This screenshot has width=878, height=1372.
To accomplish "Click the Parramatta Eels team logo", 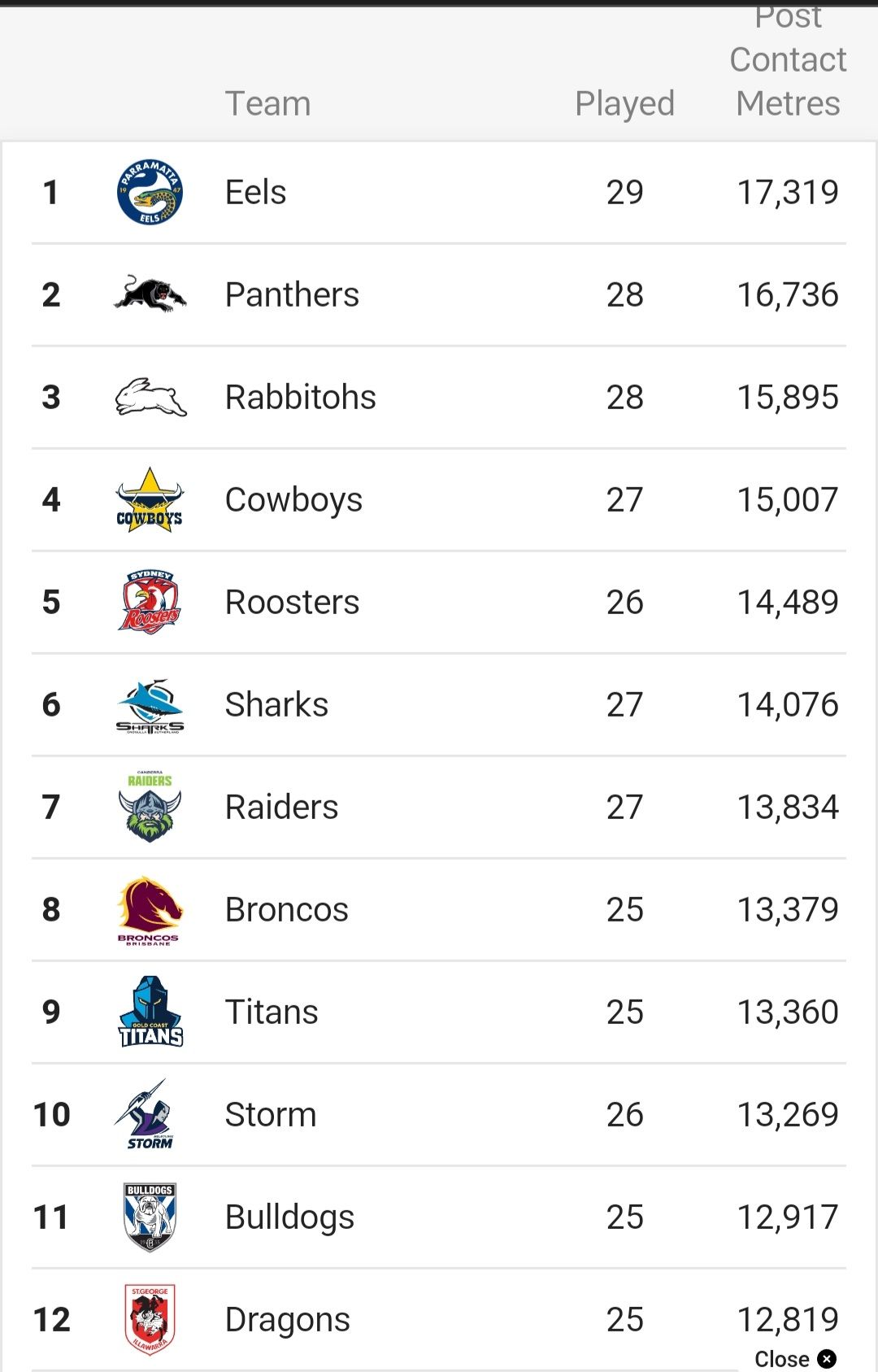I will (x=150, y=192).
